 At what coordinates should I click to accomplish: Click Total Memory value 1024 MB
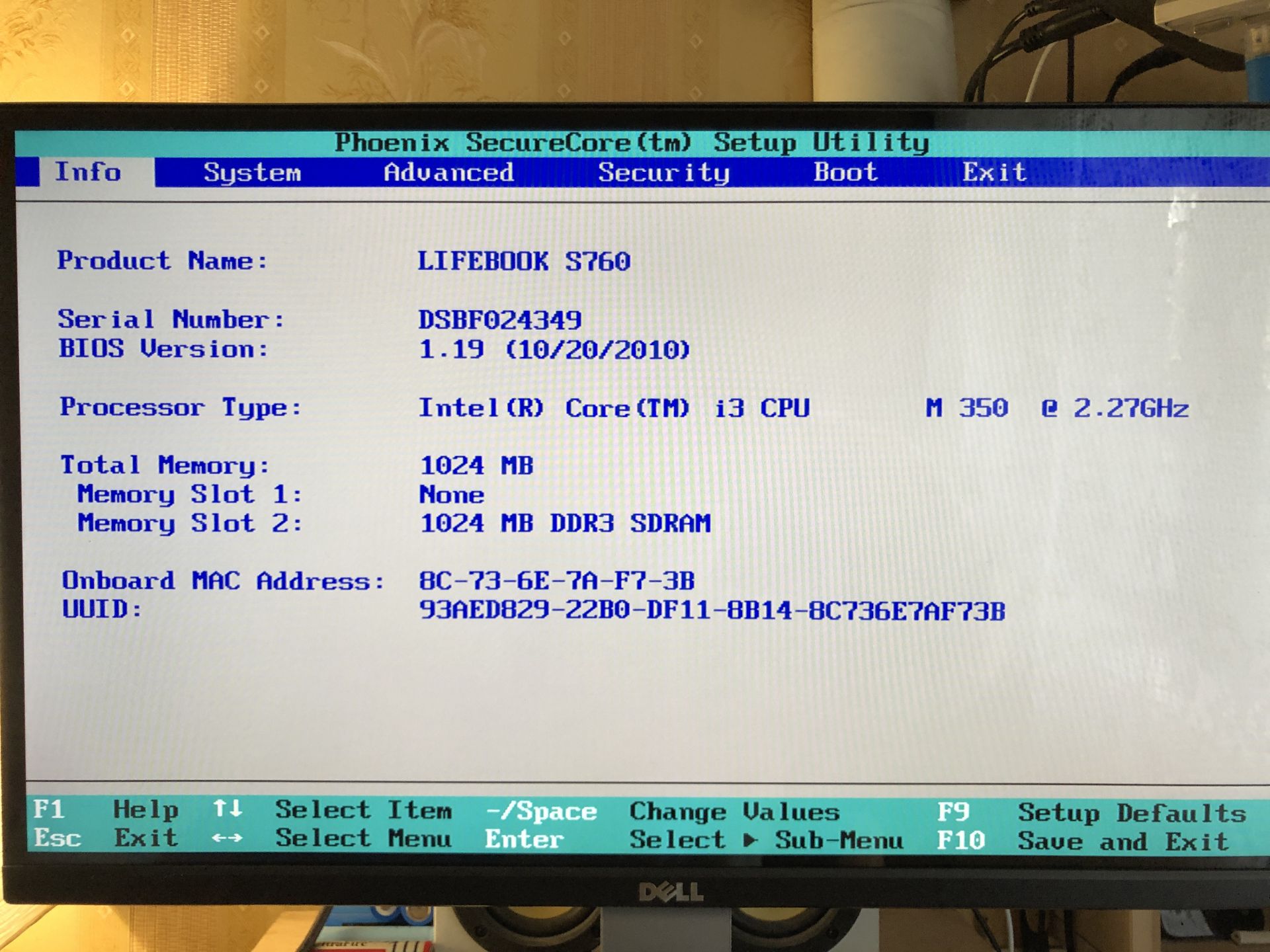[x=476, y=465]
